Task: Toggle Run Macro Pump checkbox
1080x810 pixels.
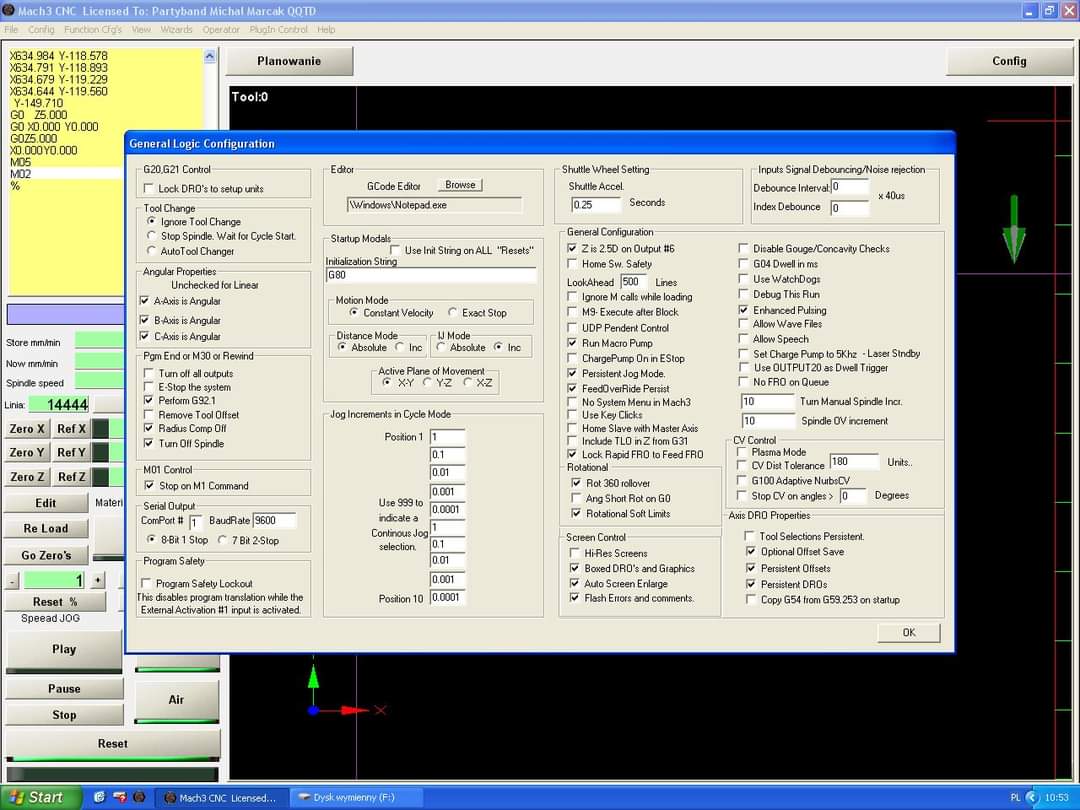Action: tap(572, 343)
